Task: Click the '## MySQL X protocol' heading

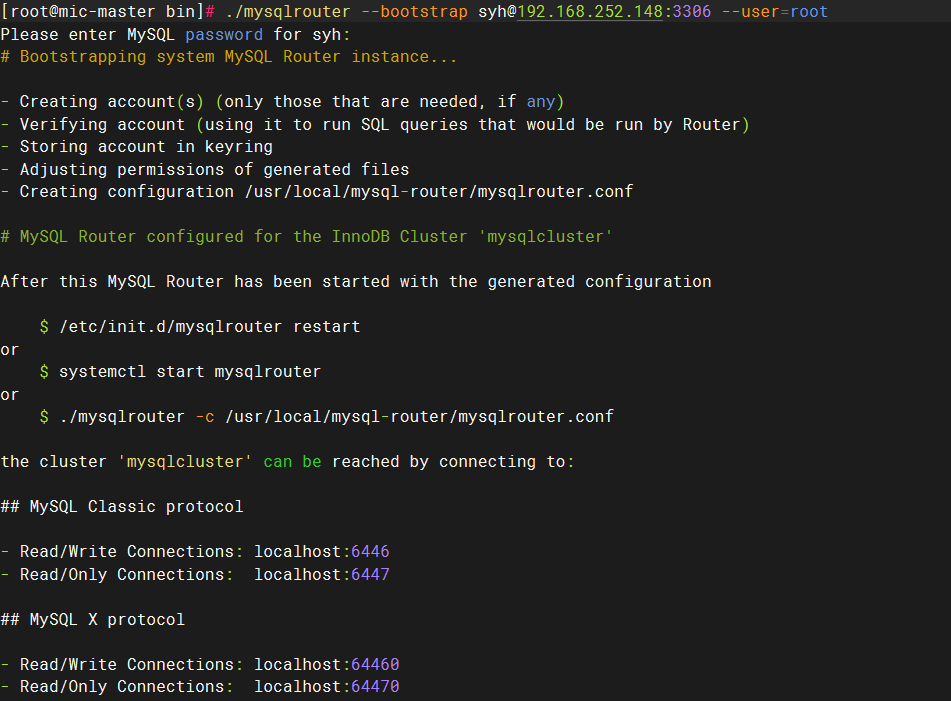Action: (93, 619)
